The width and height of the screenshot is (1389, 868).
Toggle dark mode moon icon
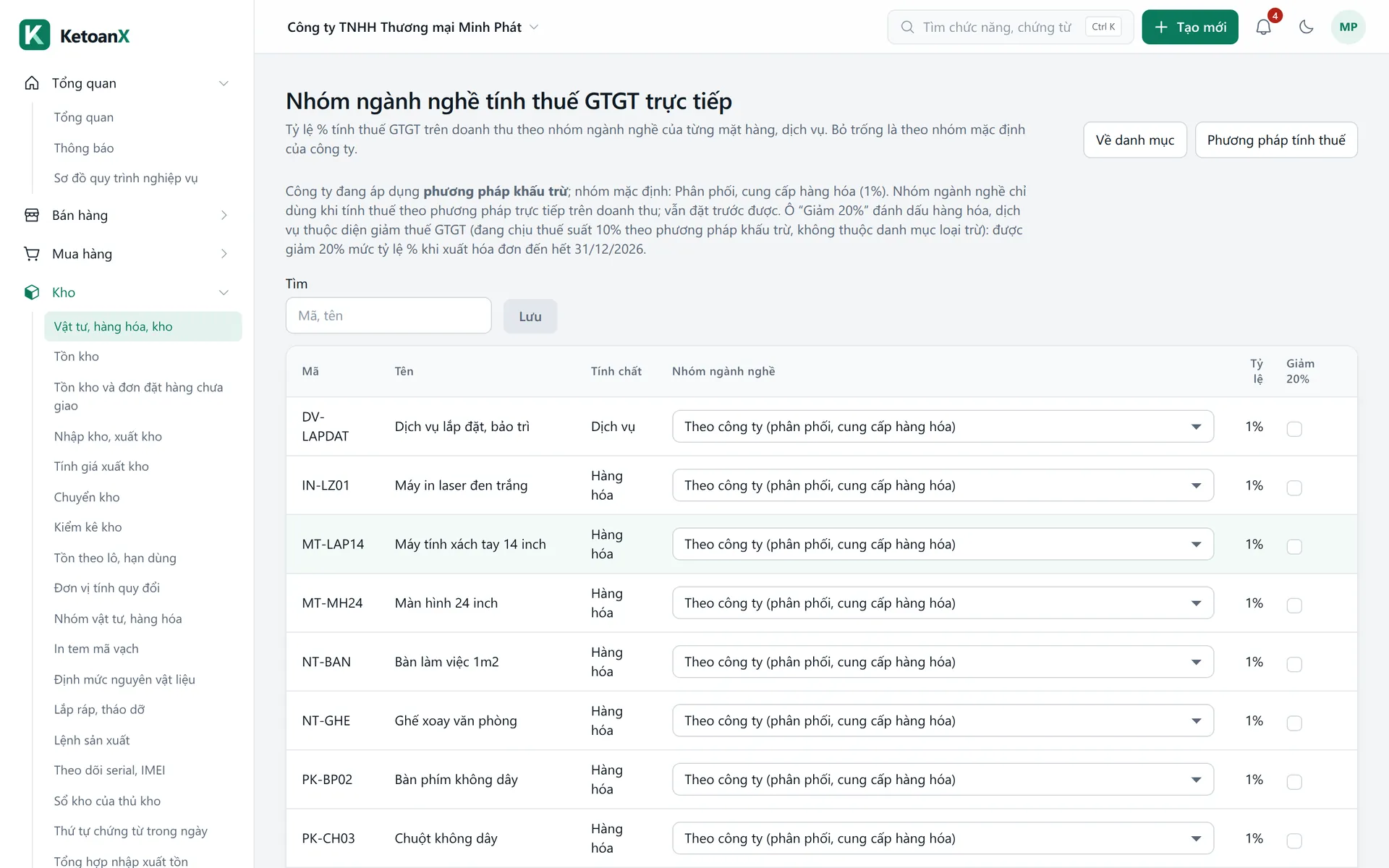point(1306,27)
